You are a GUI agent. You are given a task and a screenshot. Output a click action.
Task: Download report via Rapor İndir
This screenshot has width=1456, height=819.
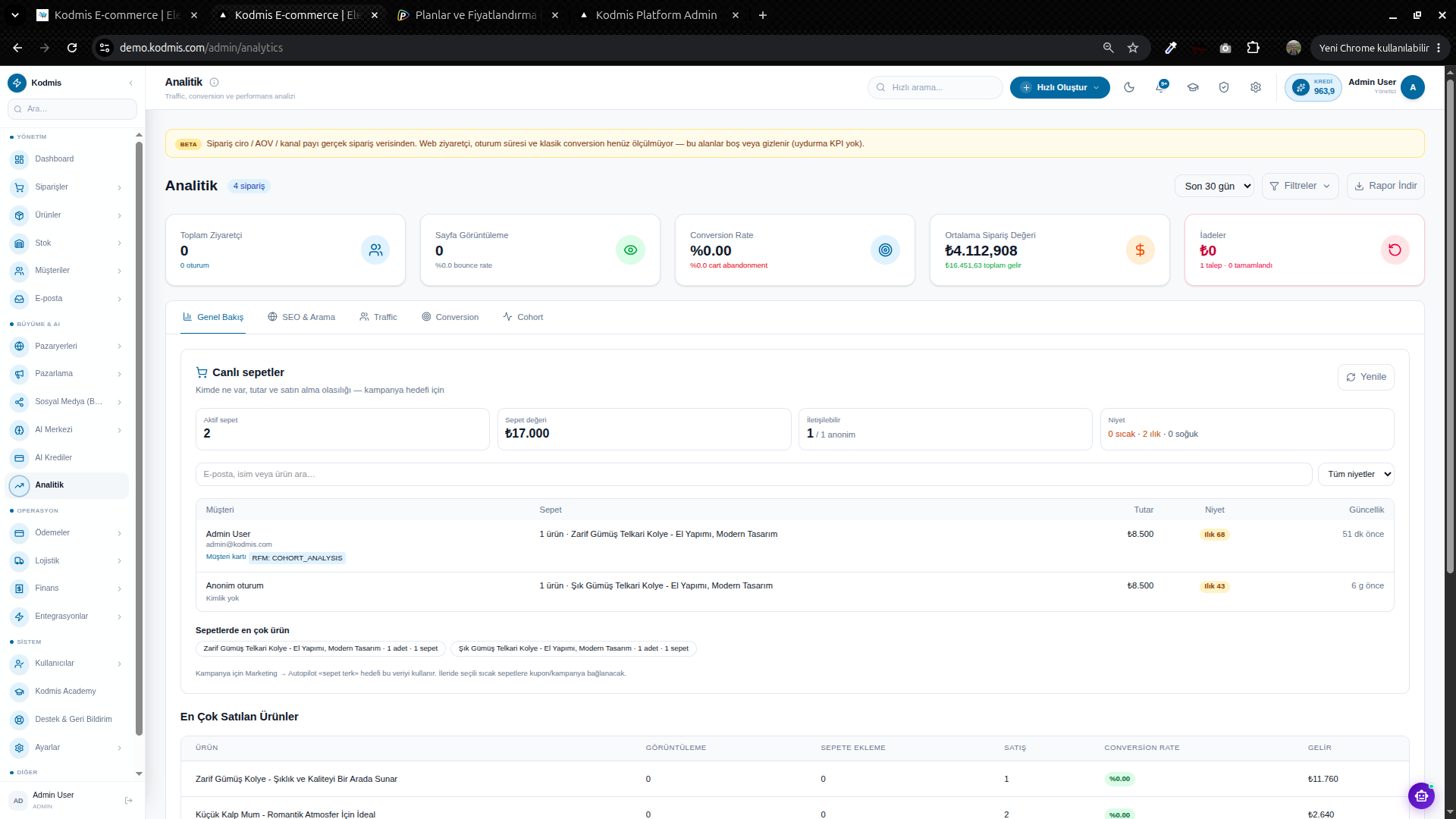tap(1385, 186)
